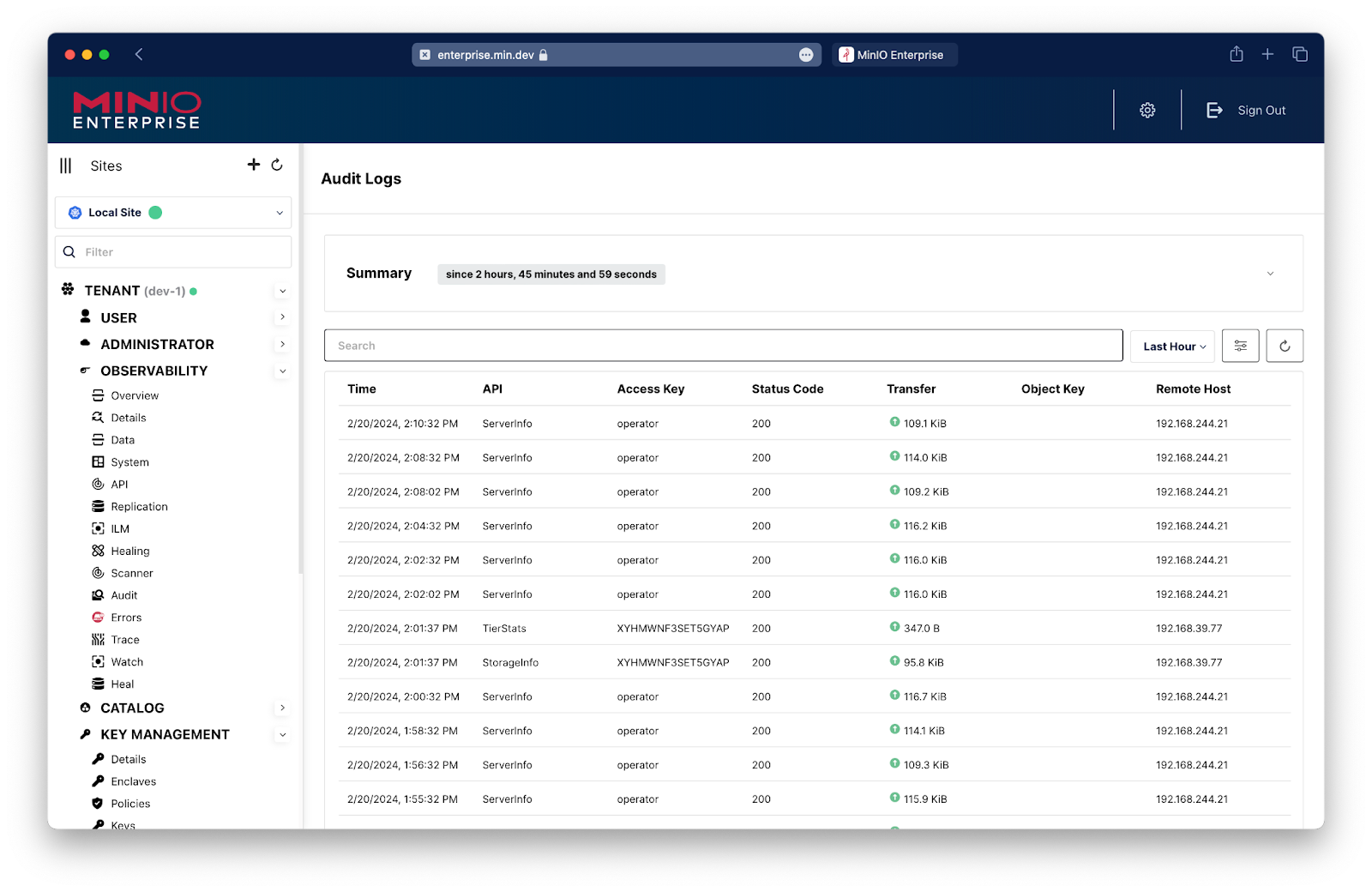The image size is (1372, 892).
Task: Change the Last Hour time range
Action: point(1172,347)
